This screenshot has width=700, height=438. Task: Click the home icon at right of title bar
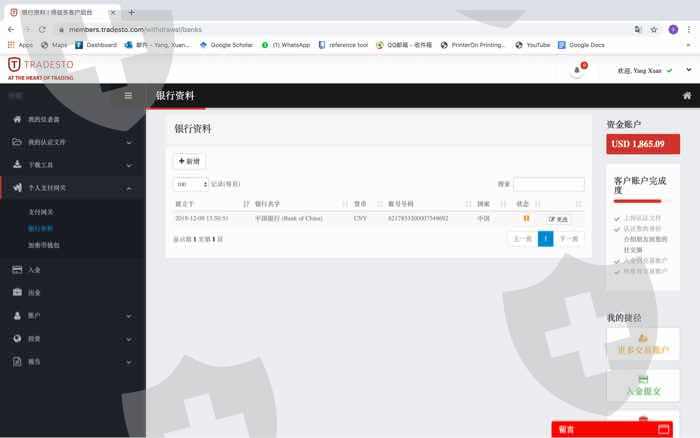pyautogui.click(x=687, y=96)
